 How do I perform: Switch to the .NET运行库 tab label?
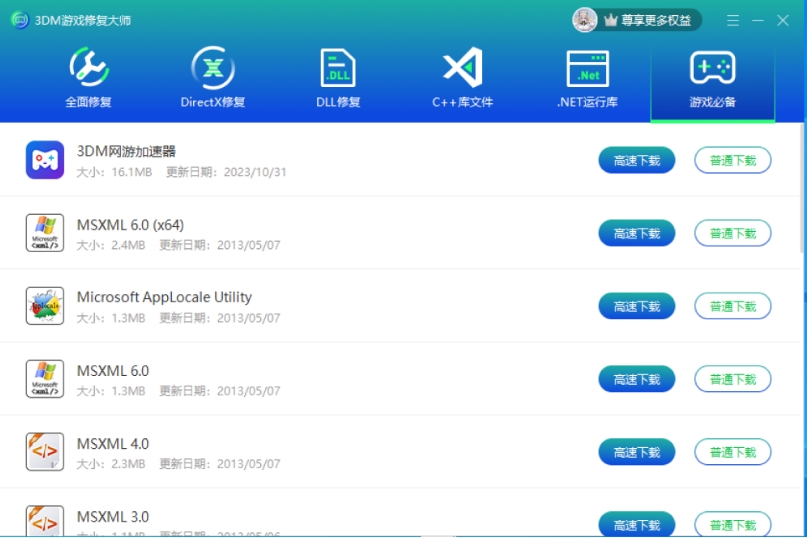587,102
